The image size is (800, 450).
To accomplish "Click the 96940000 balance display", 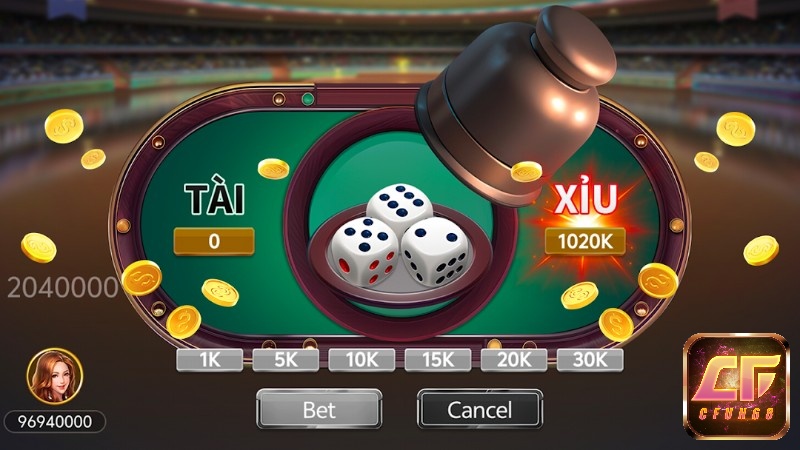I will (55, 422).
